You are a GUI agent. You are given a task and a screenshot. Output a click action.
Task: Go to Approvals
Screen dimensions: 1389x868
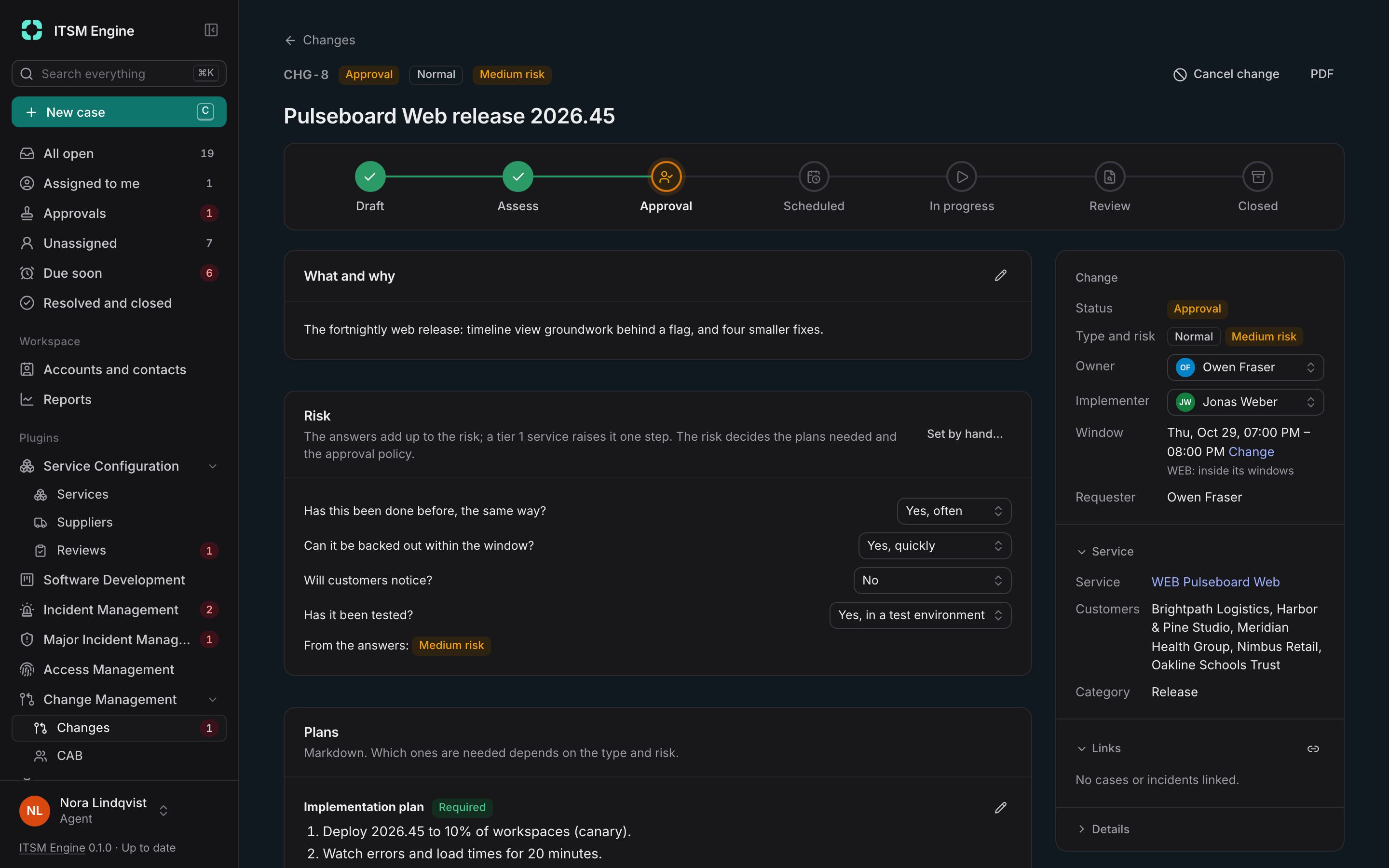pos(119,213)
